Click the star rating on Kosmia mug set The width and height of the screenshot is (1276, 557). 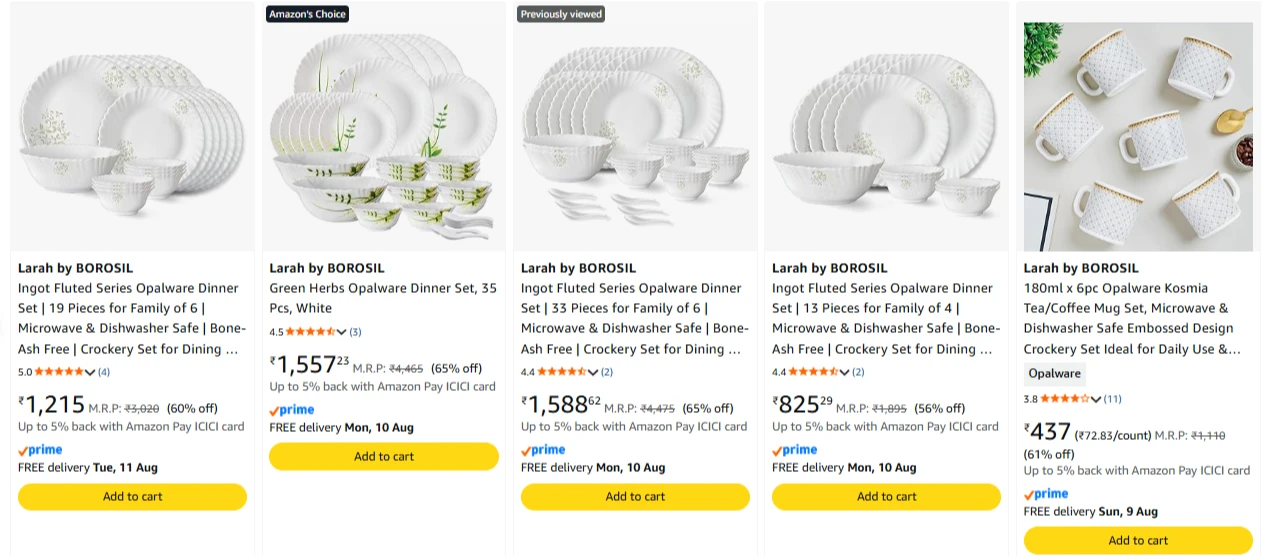[1065, 399]
